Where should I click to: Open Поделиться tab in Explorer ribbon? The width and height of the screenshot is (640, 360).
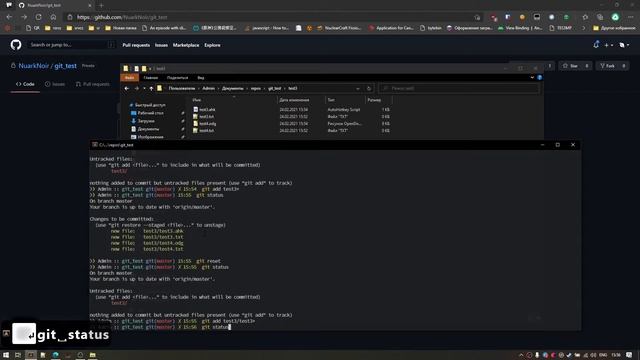tap(178, 78)
